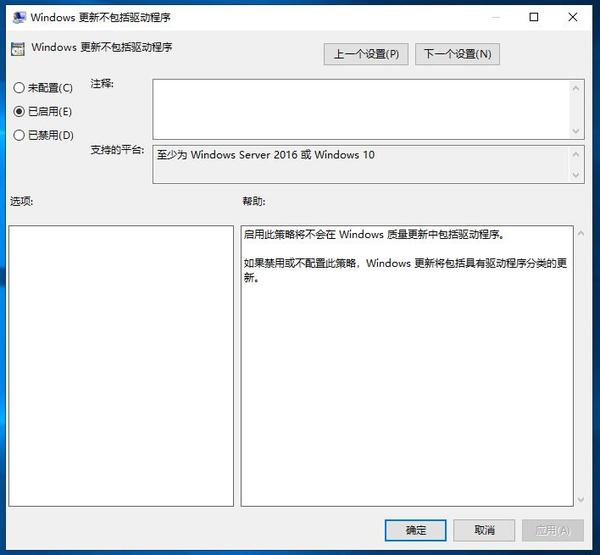The height and width of the screenshot is (555, 600).
Task: Click supported platform box scroll-up arrow
Action: [576, 154]
